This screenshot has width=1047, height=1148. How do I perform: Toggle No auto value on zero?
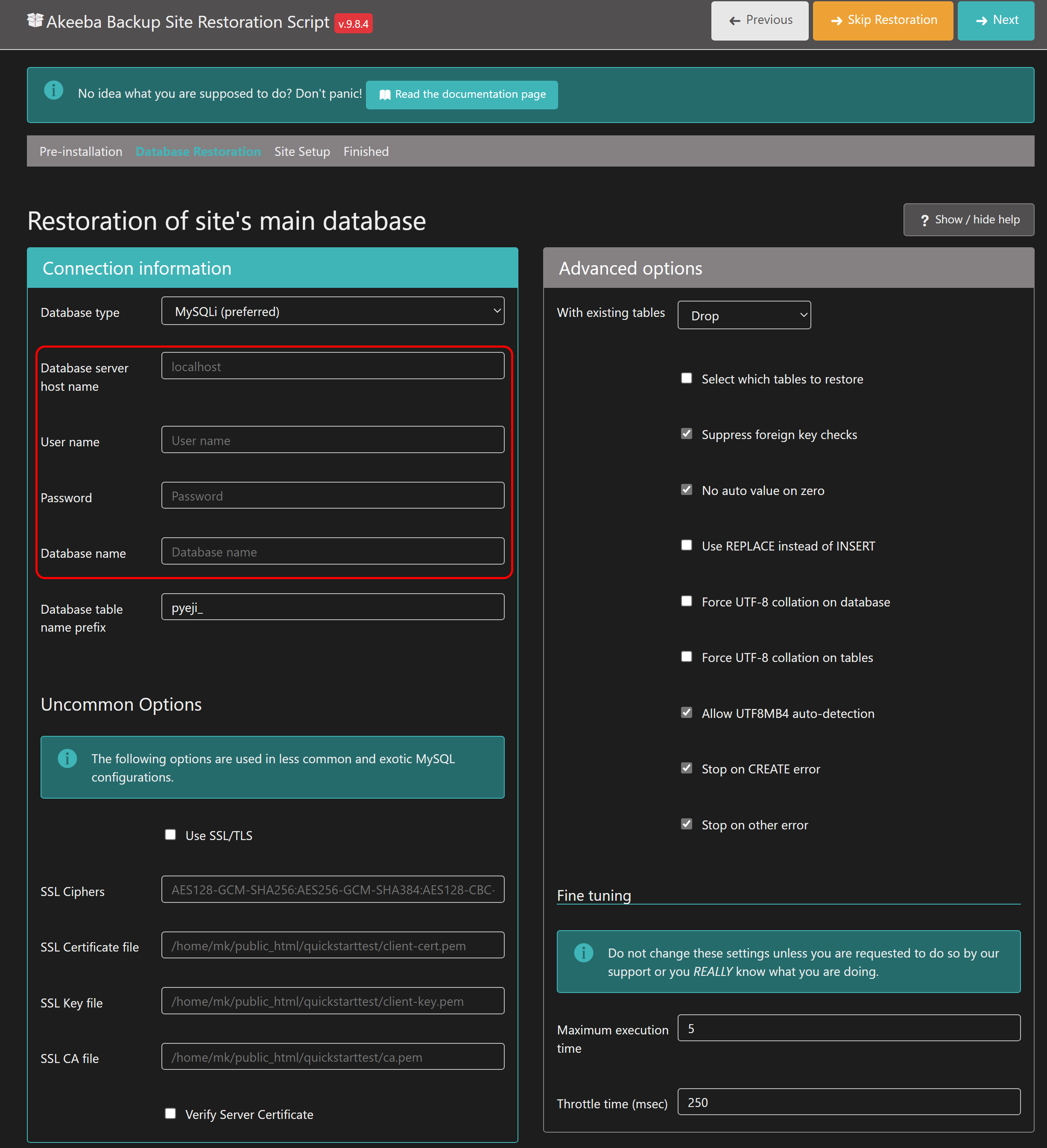tap(687, 490)
